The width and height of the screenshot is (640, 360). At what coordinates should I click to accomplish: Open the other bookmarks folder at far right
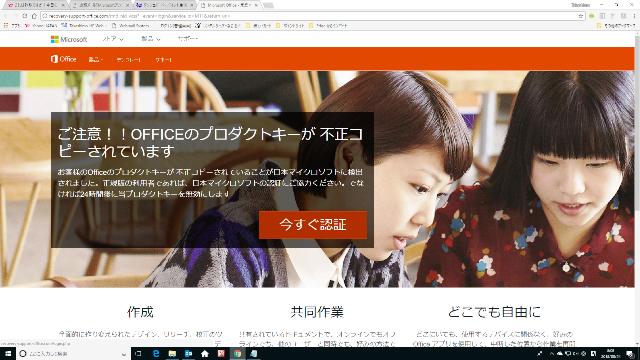[616, 26]
